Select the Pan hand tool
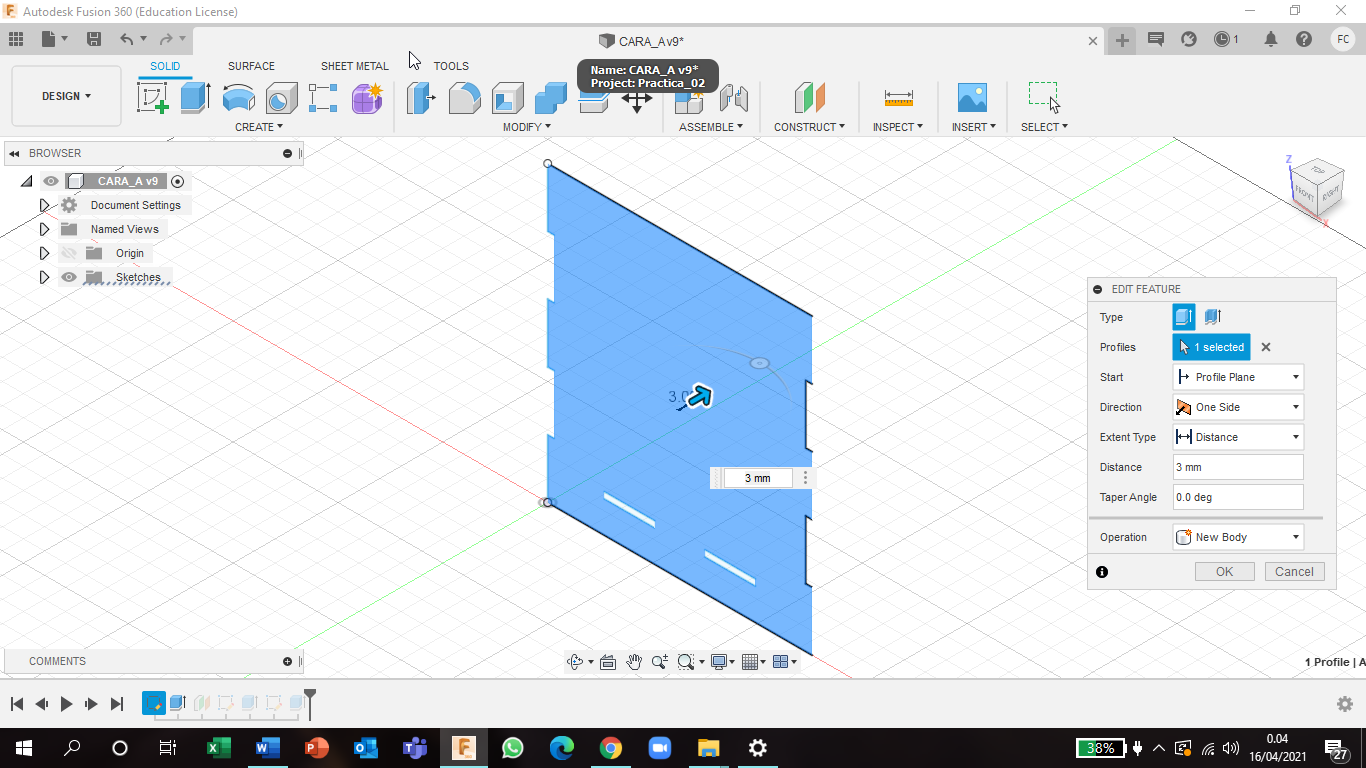 pyautogui.click(x=634, y=661)
